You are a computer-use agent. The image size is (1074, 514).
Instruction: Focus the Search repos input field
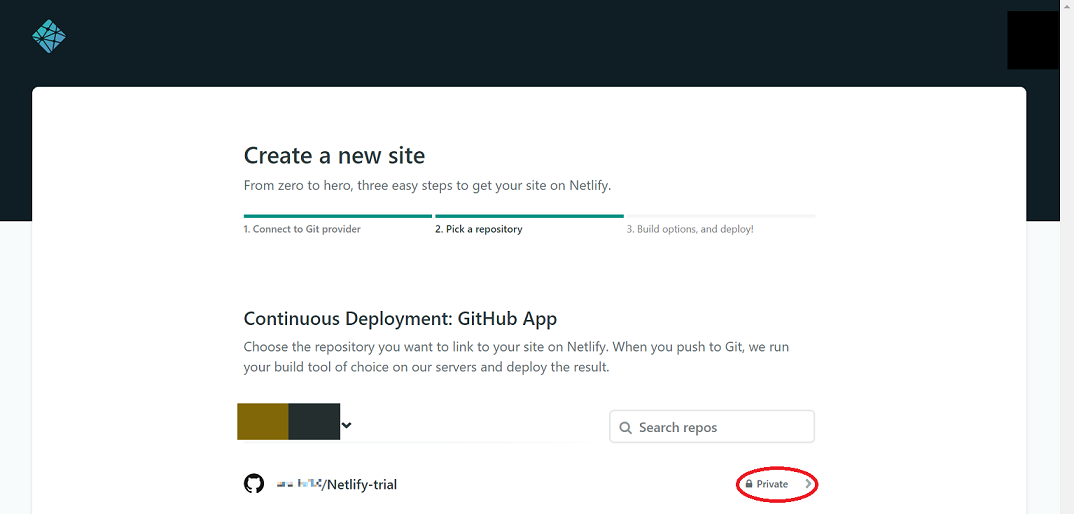pyautogui.click(x=712, y=427)
